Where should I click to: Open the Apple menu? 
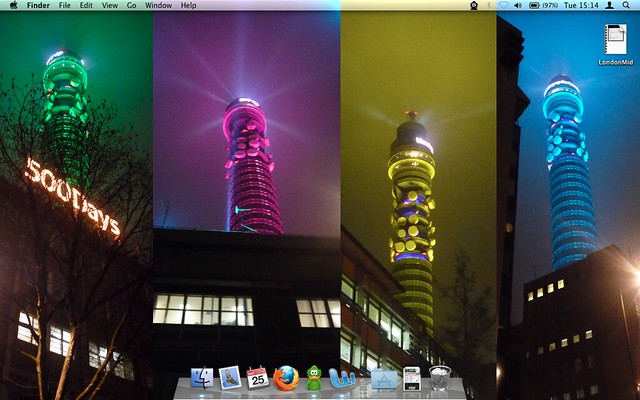[13, 5]
